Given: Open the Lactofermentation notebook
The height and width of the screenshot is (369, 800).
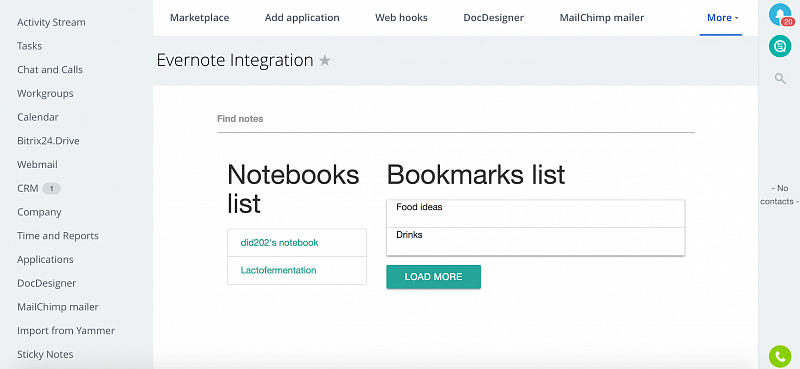Looking at the screenshot, I should (x=278, y=270).
